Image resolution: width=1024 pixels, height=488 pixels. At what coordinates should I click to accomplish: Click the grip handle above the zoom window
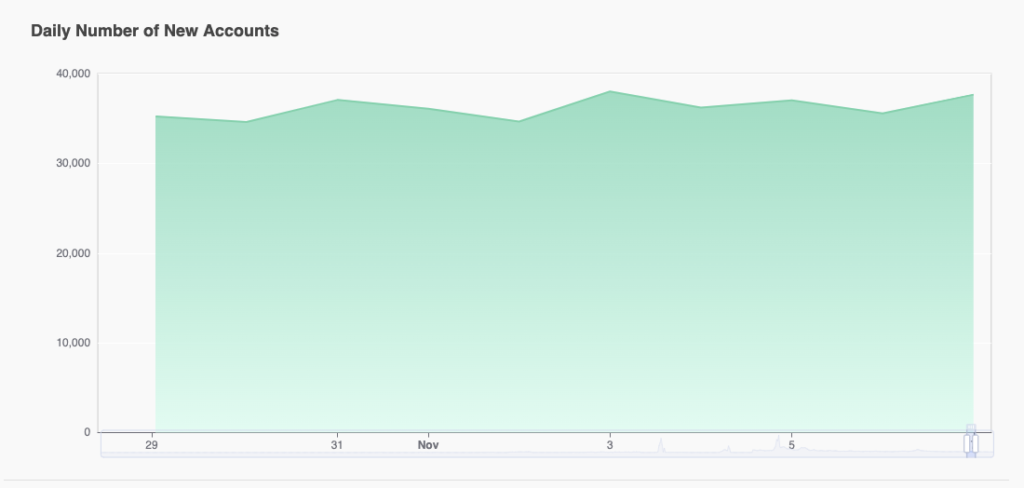click(971, 427)
